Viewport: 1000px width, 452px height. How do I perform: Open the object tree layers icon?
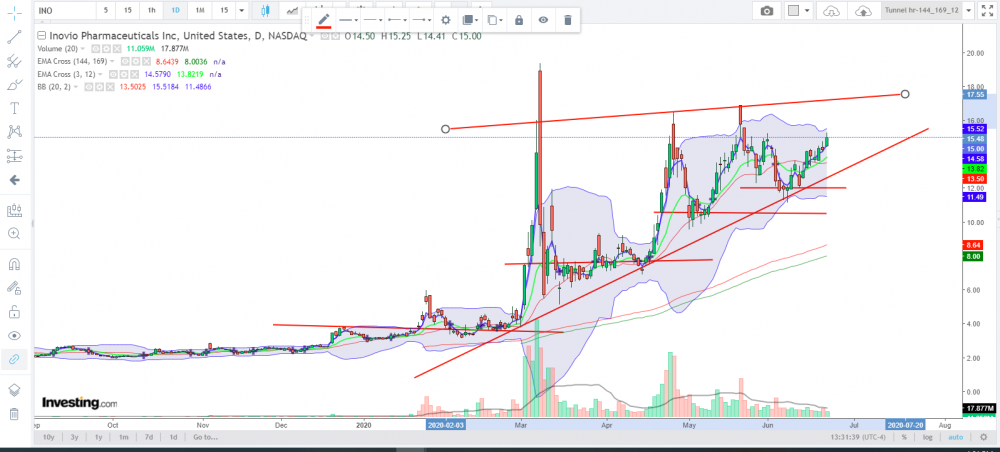point(13,390)
